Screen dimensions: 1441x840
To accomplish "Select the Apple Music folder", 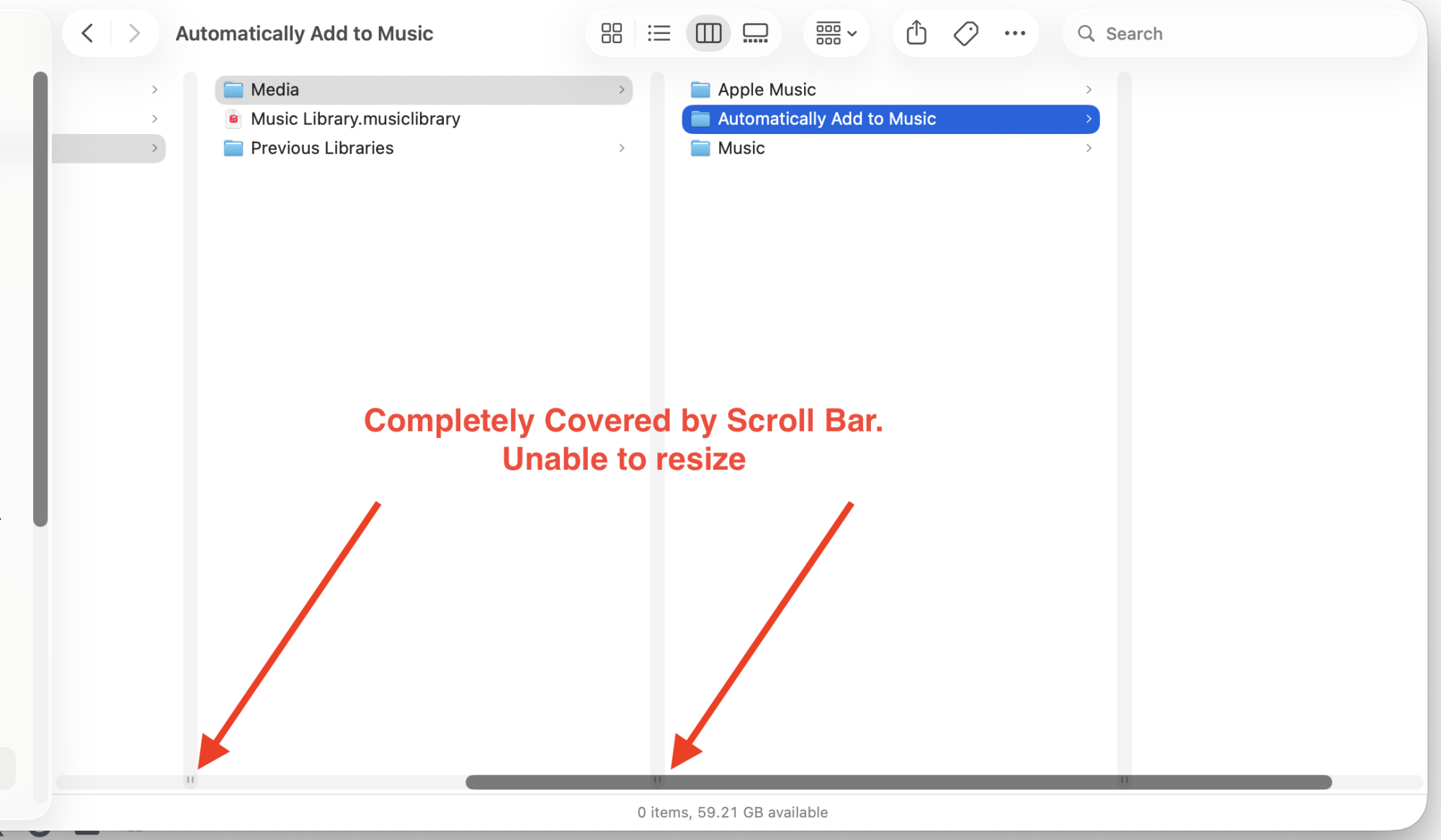I will click(x=766, y=89).
